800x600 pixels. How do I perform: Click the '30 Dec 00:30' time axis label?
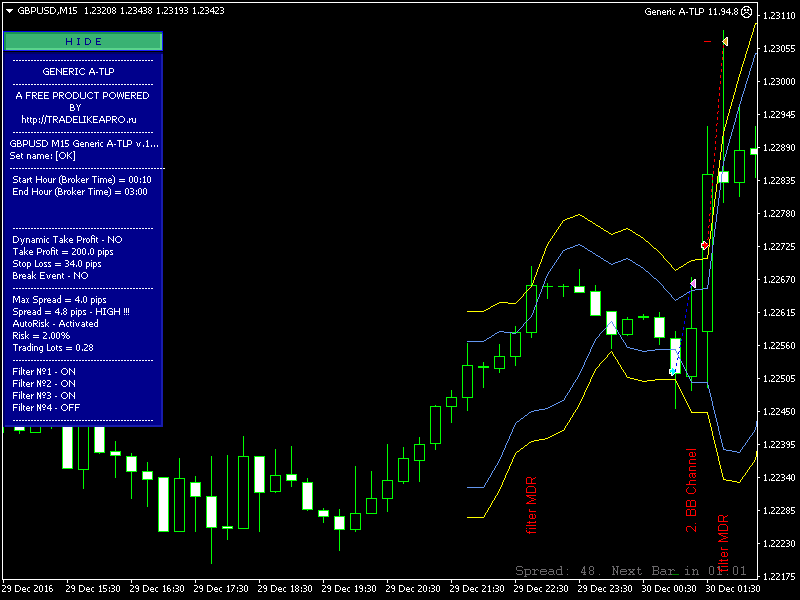(669, 588)
